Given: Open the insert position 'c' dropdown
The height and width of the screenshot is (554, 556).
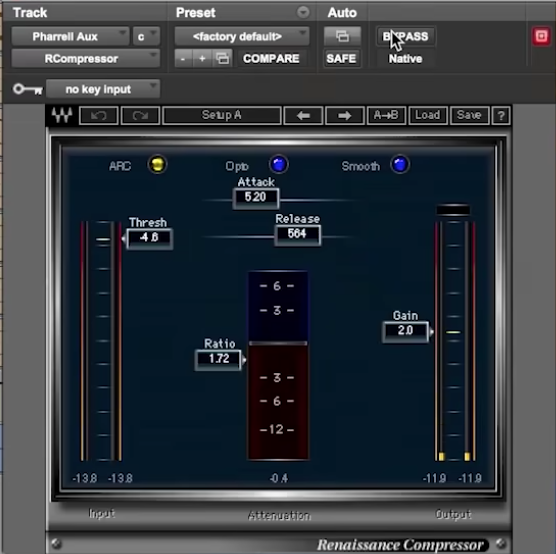Looking at the screenshot, I should pyautogui.click(x=146, y=36).
